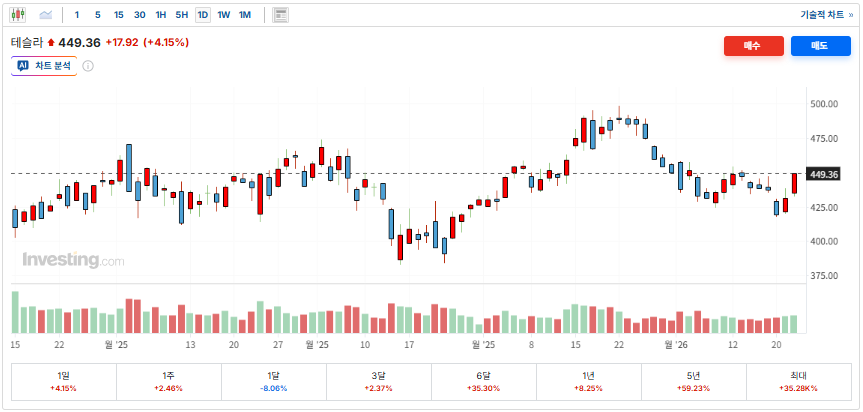This screenshot has height=412, width=863.
Task: Click the +17.92 price change value
Action: coord(122,42)
